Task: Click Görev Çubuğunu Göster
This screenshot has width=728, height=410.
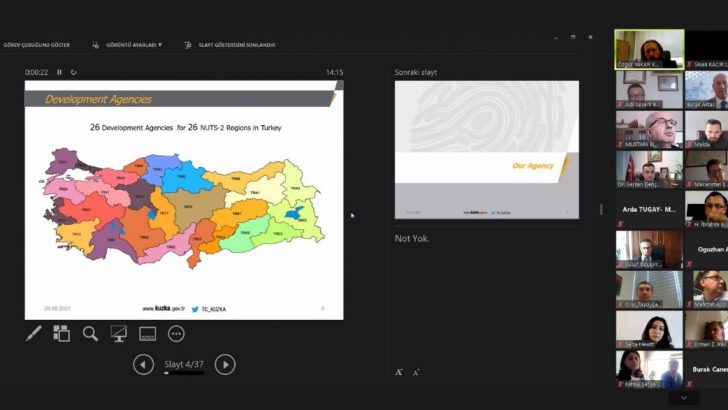Action: click(38, 45)
